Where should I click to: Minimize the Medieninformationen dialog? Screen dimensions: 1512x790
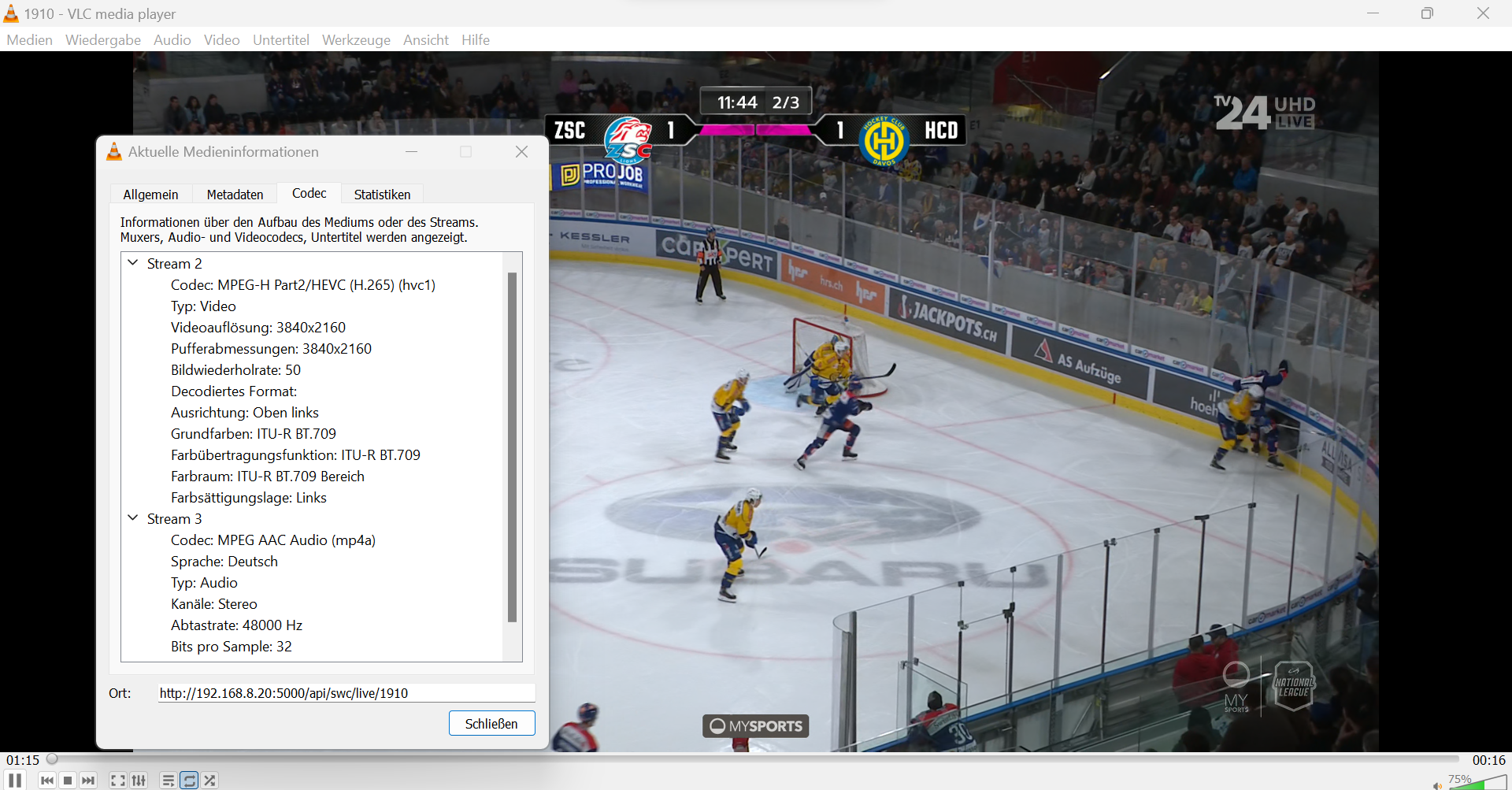(x=411, y=152)
